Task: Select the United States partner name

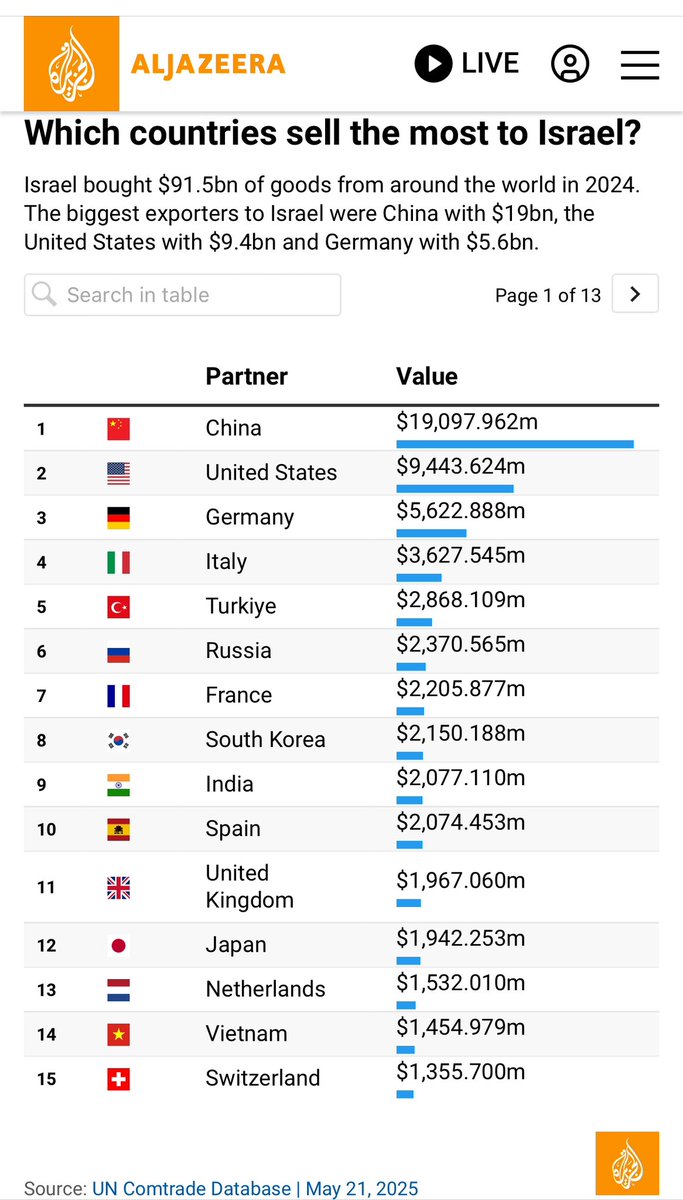Action: coord(271,473)
